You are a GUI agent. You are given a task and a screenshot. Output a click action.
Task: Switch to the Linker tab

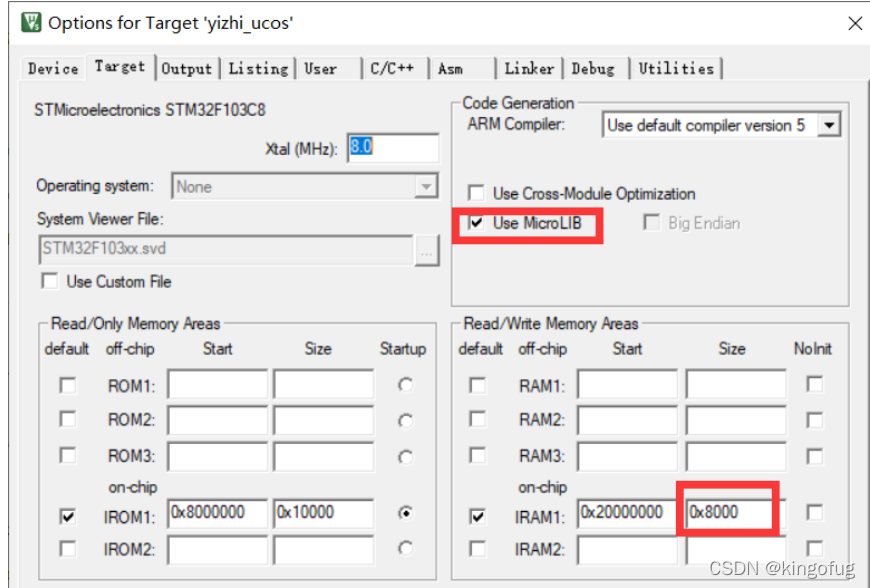pyautogui.click(x=529, y=69)
